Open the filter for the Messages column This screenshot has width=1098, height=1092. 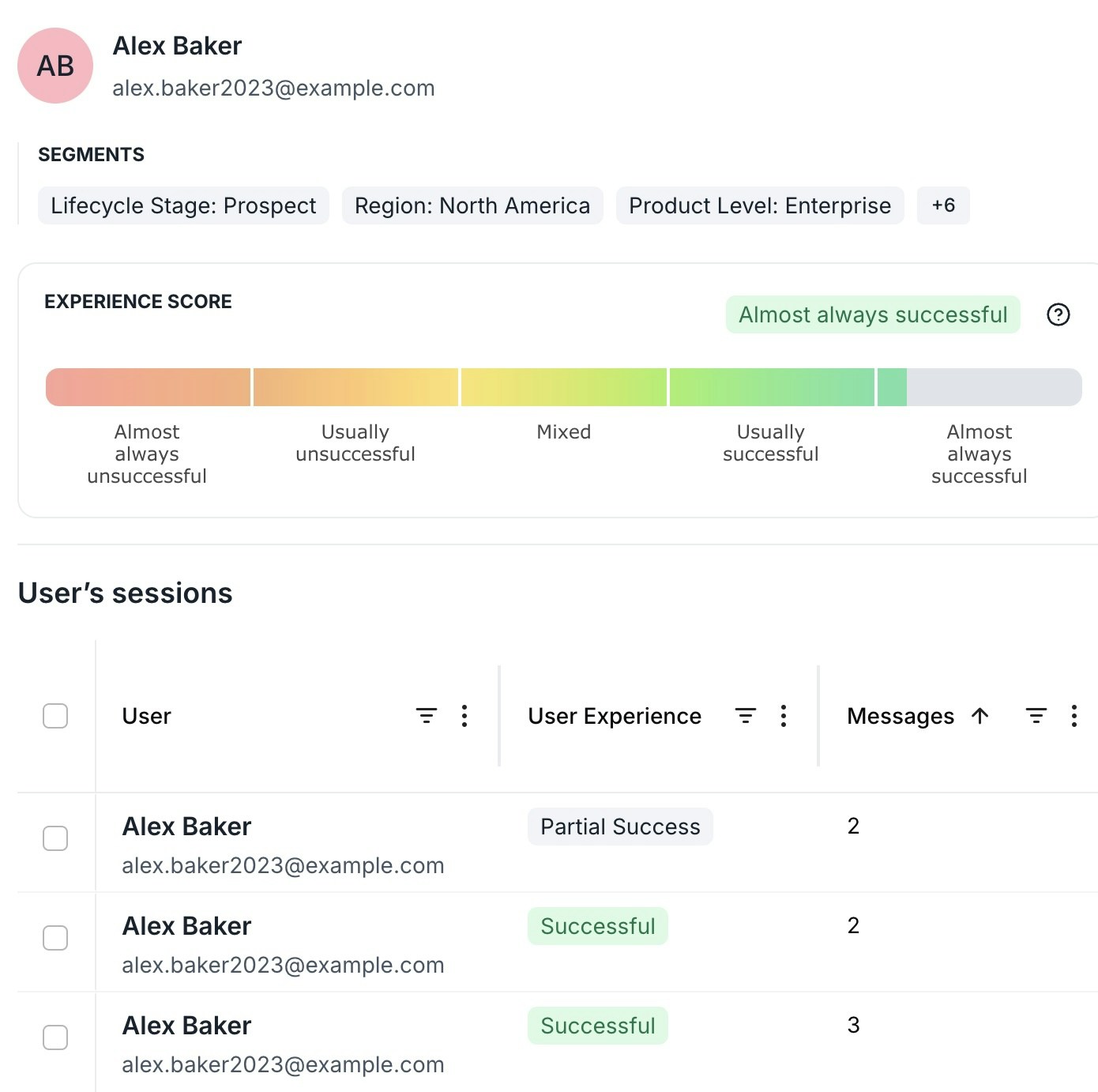click(x=1036, y=716)
